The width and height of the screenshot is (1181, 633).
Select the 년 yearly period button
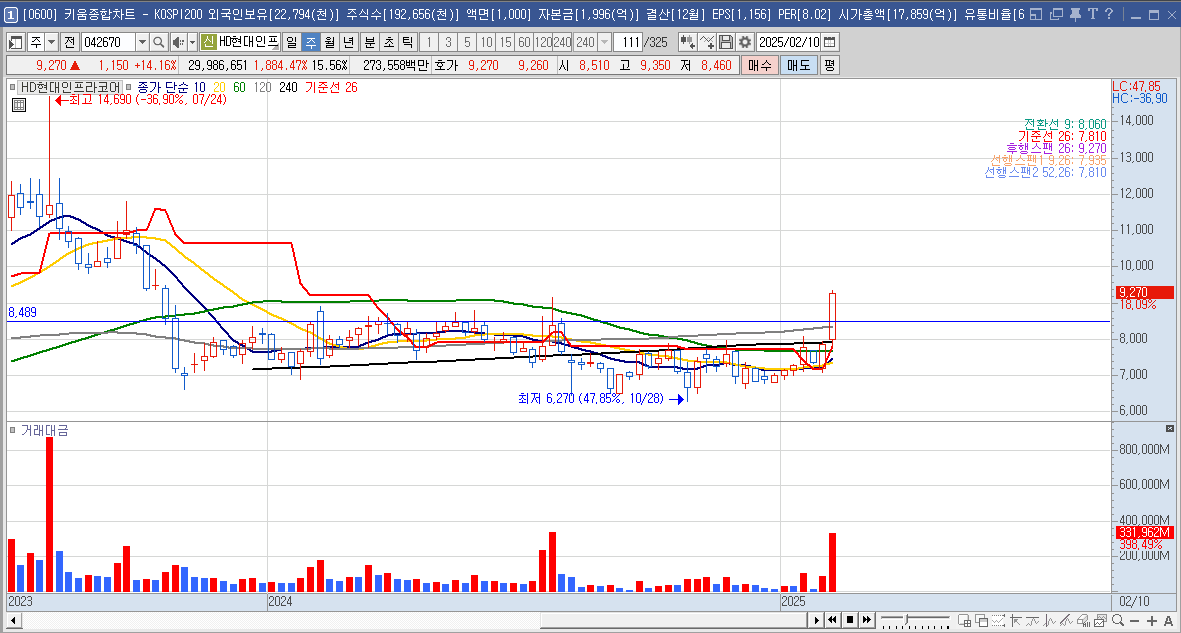(x=347, y=42)
